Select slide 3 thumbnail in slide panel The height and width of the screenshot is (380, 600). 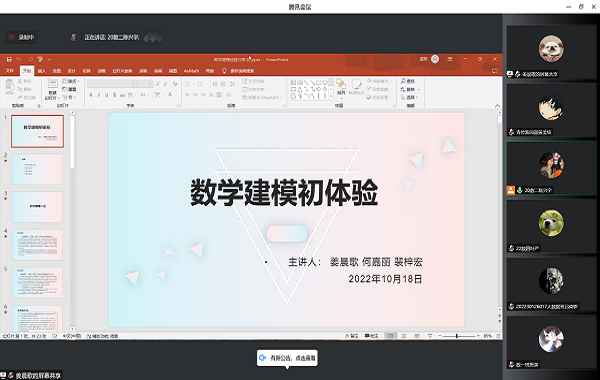(38, 207)
